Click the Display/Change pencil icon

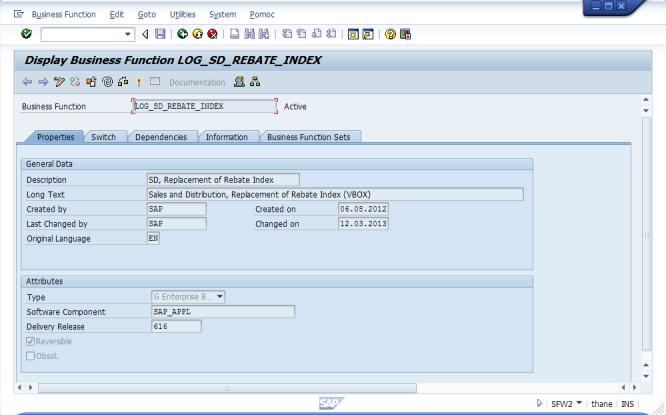tap(59, 82)
